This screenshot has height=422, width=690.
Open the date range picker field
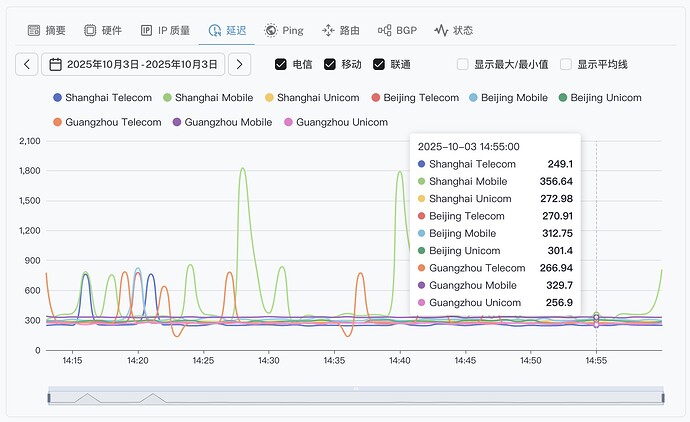click(x=133, y=64)
